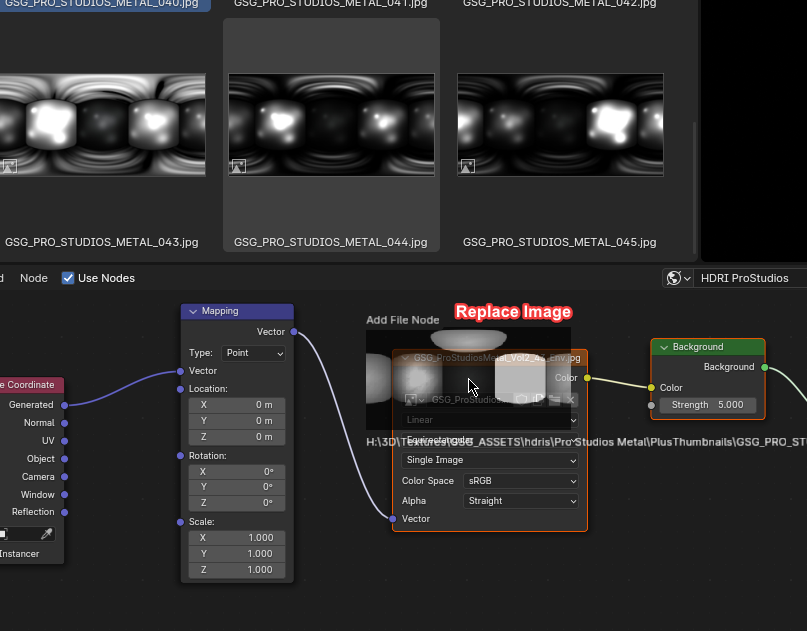Click the Mapping Rotation input socket
Screen dimensions: 807x631
pyautogui.click(x=180, y=456)
